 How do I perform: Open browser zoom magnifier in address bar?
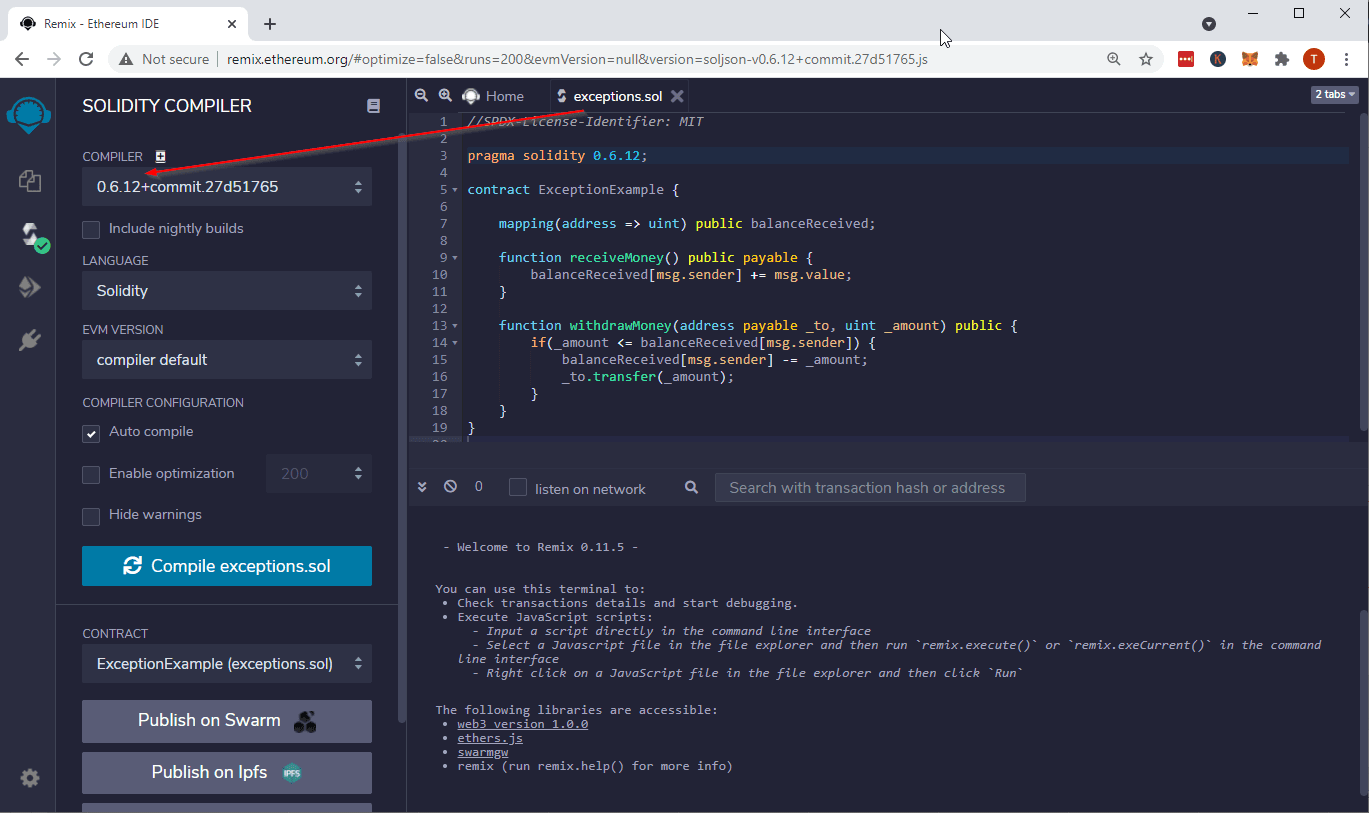point(1114,59)
